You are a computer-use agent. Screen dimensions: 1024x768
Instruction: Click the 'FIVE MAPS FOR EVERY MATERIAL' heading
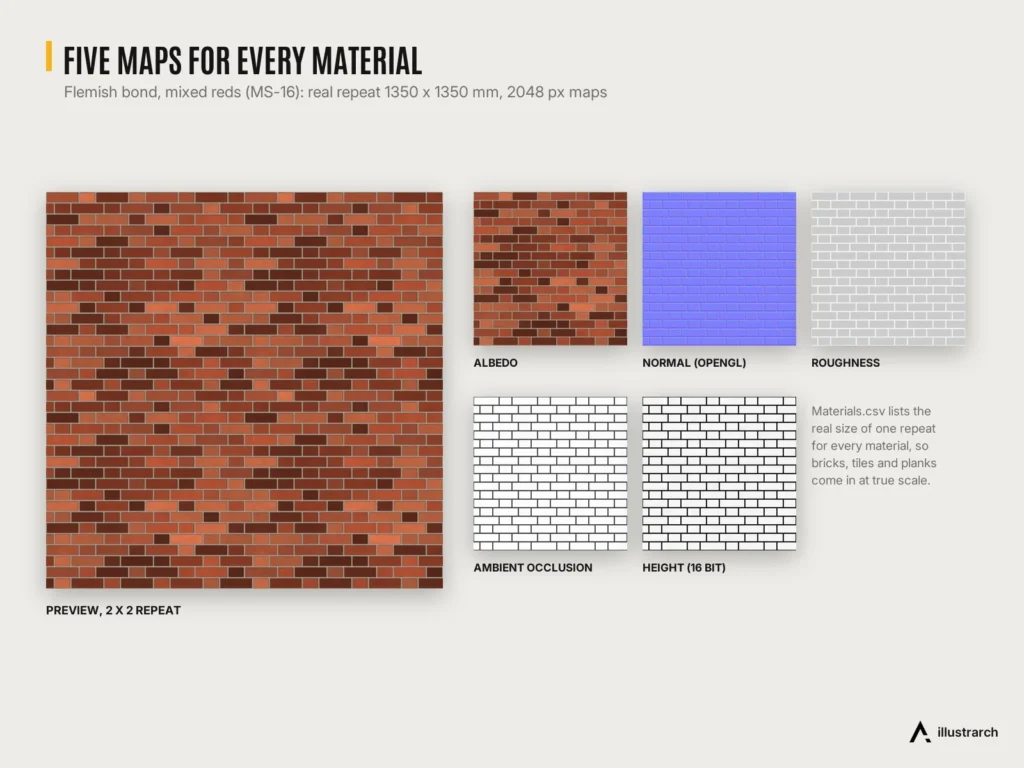click(x=242, y=61)
